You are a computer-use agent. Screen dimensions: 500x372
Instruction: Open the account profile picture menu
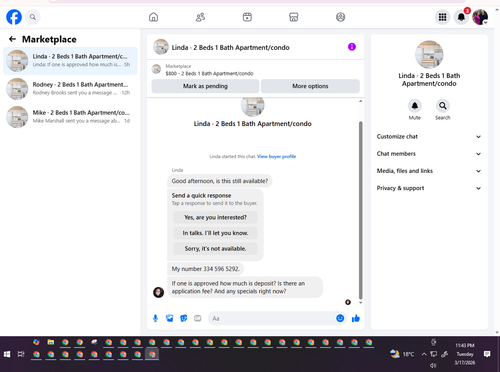click(480, 17)
